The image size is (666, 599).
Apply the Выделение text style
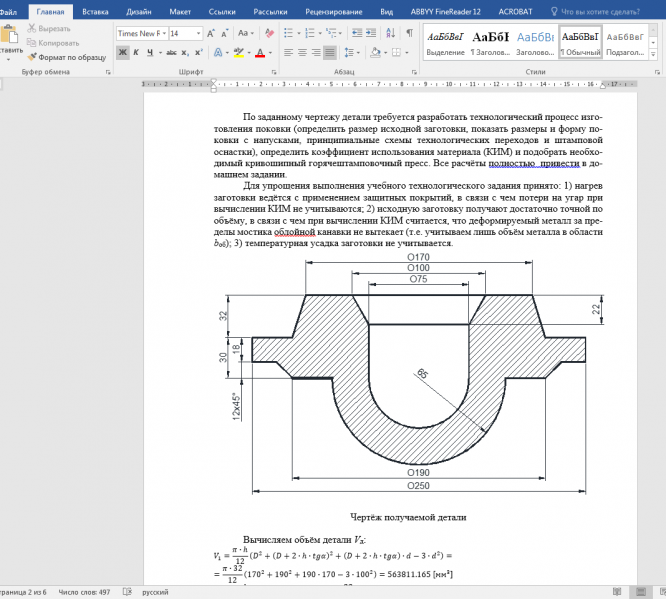click(x=445, y=42)
